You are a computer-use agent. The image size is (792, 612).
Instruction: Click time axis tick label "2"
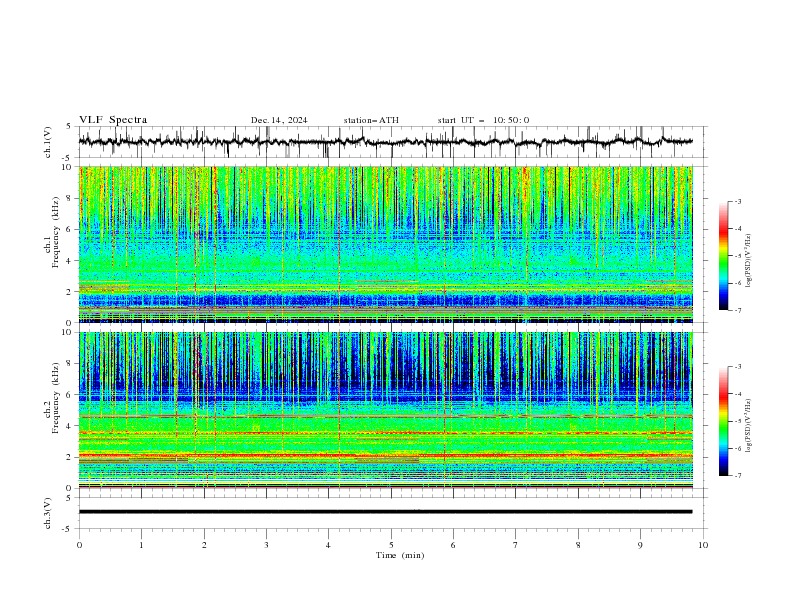[x=204, y=545]
